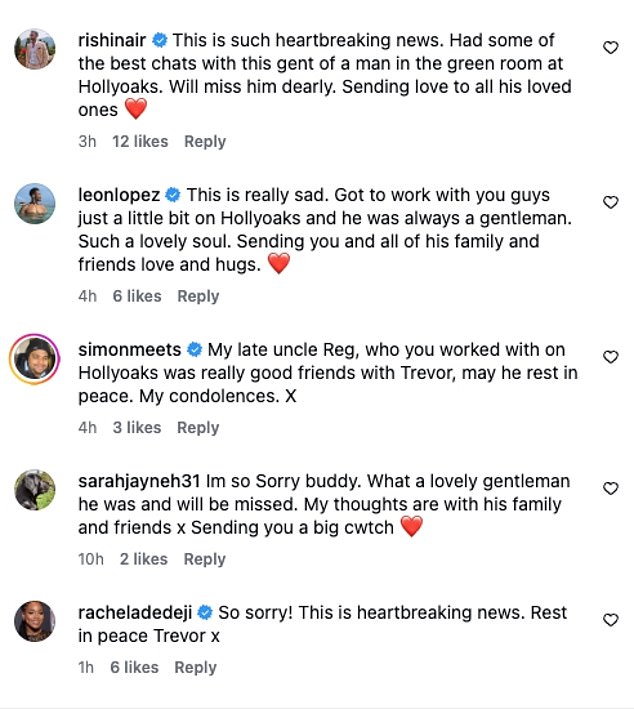
Task: Reply to rishinair's comment
Action: (x=205, y=141)
